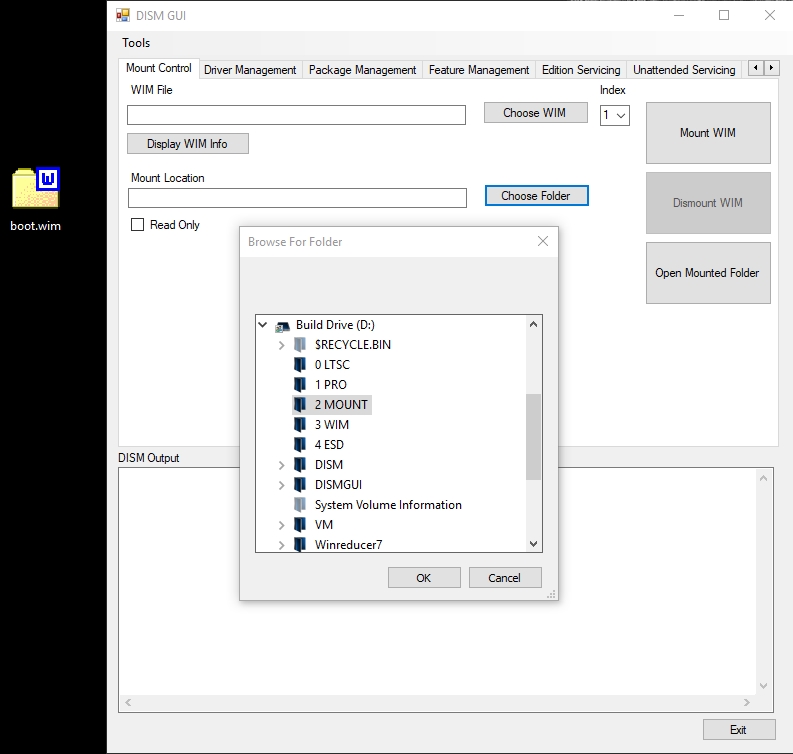Select the Winreducer7 folder icon
The width and height of the screenshot is (793, 754).
pyautogui.click(x=300, y=545)
